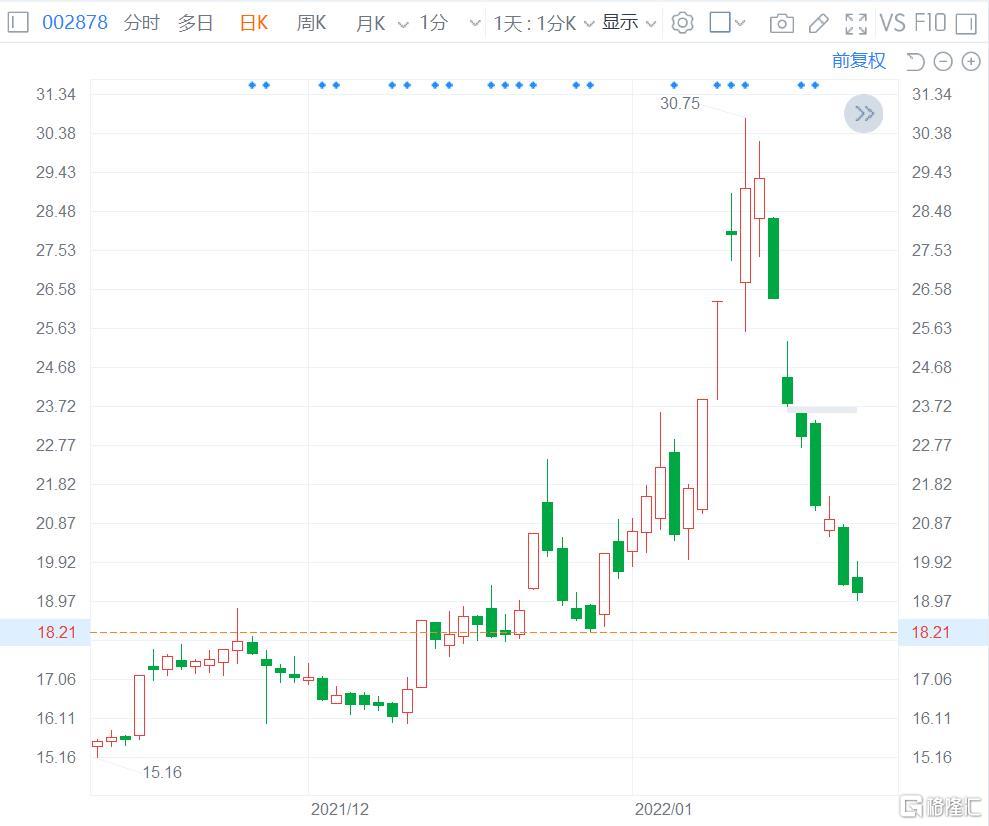Image resolution: width=989 pixels, height=826 pixels.
Task: Click the 2022/01 date axis label
Action: pos(663,809)
